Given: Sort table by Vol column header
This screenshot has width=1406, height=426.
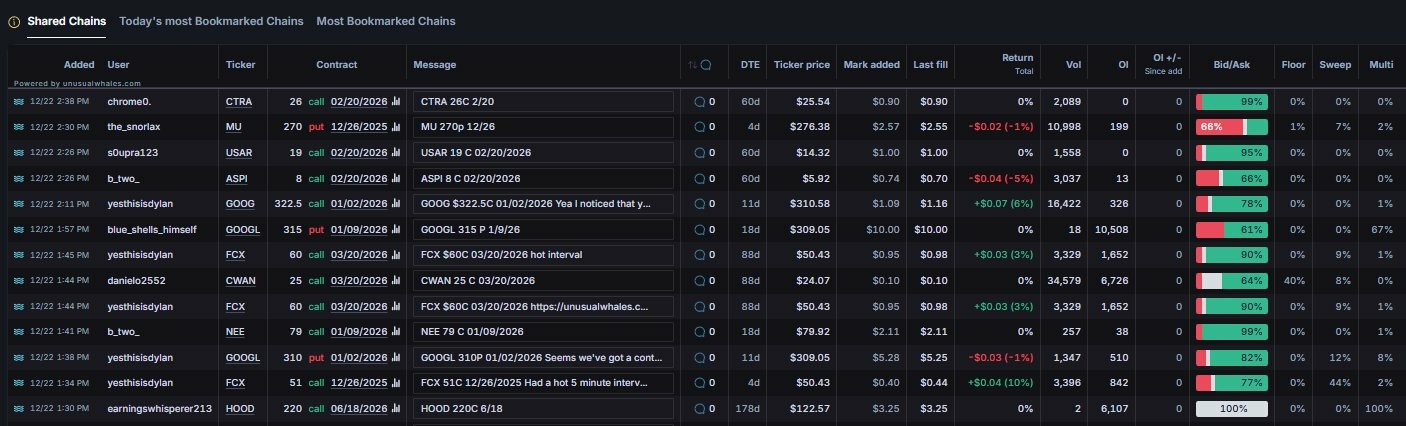Looking at the screenshot, I should coord(1073,65).
